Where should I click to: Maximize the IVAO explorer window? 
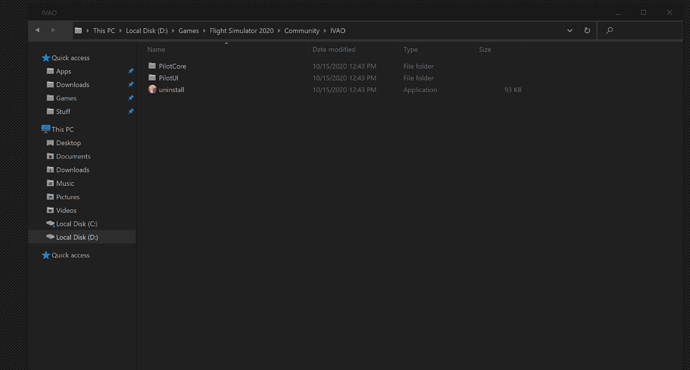(x=643, y=12)
